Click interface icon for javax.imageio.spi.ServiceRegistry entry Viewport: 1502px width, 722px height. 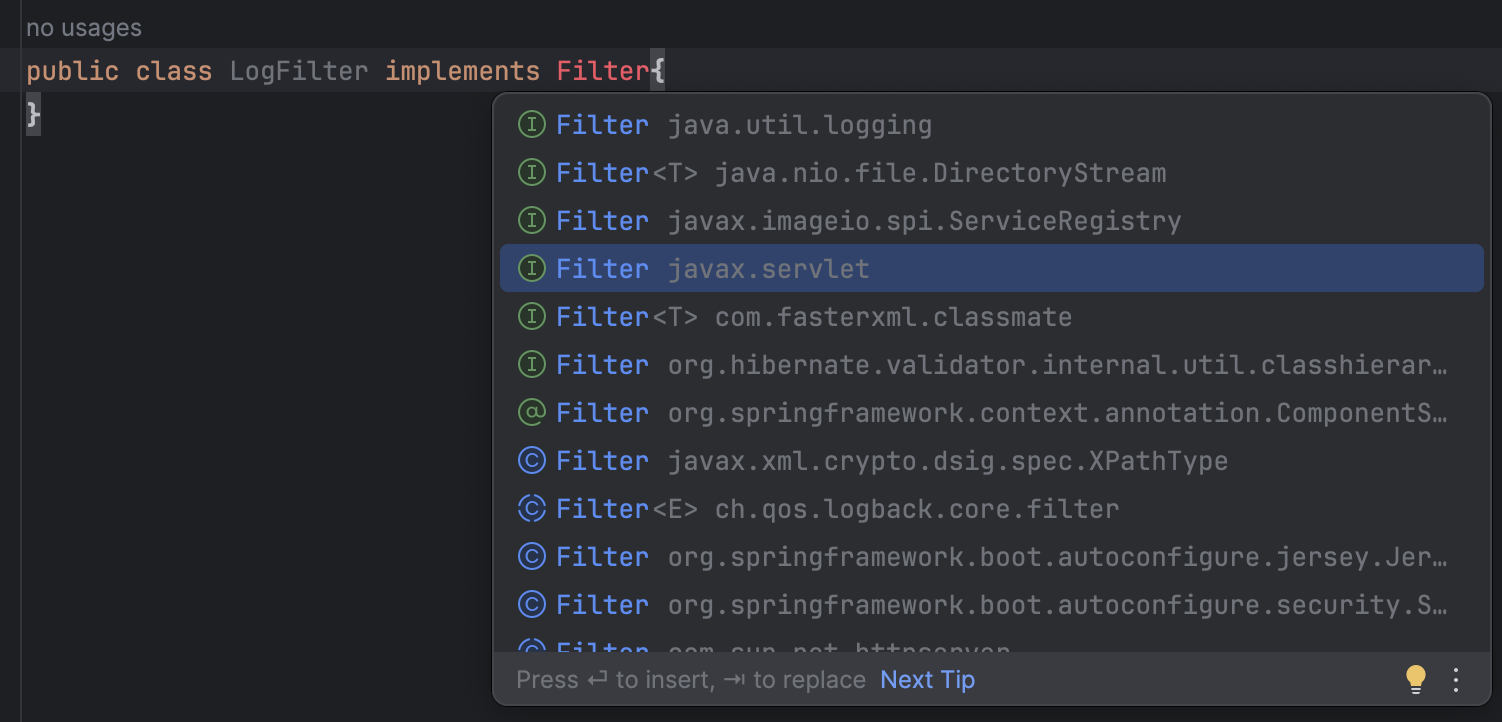coord(531,221)
